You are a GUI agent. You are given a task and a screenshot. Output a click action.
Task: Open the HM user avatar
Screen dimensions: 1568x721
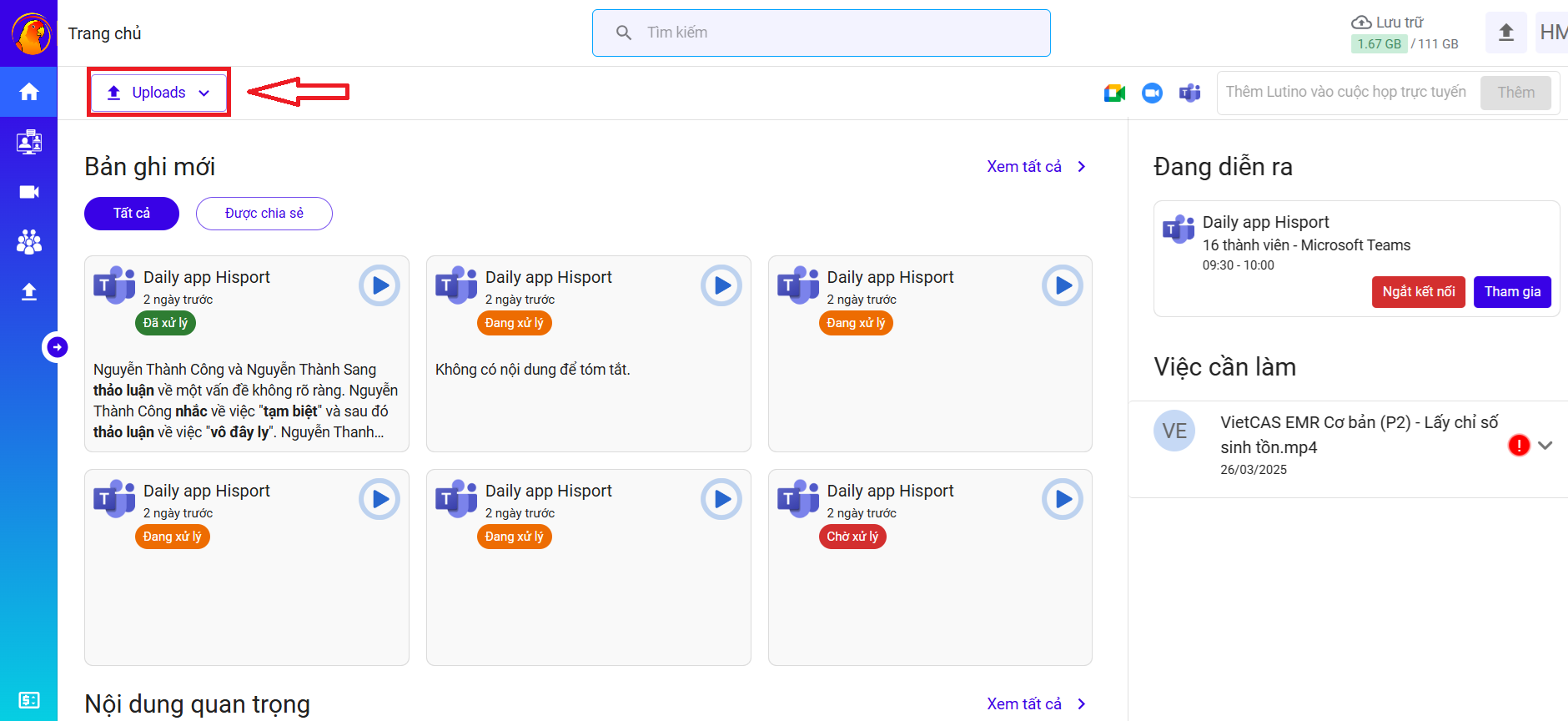[1552, 33]
